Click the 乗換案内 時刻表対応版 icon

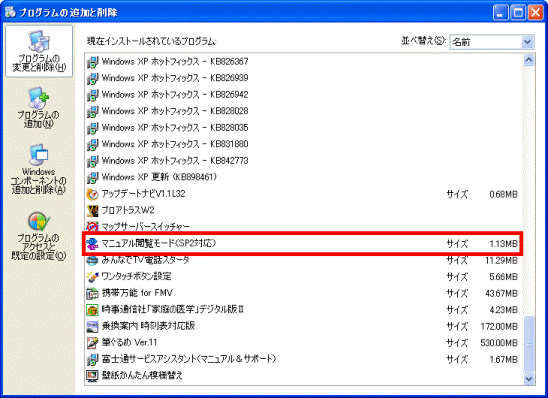[x=92, y=326]
